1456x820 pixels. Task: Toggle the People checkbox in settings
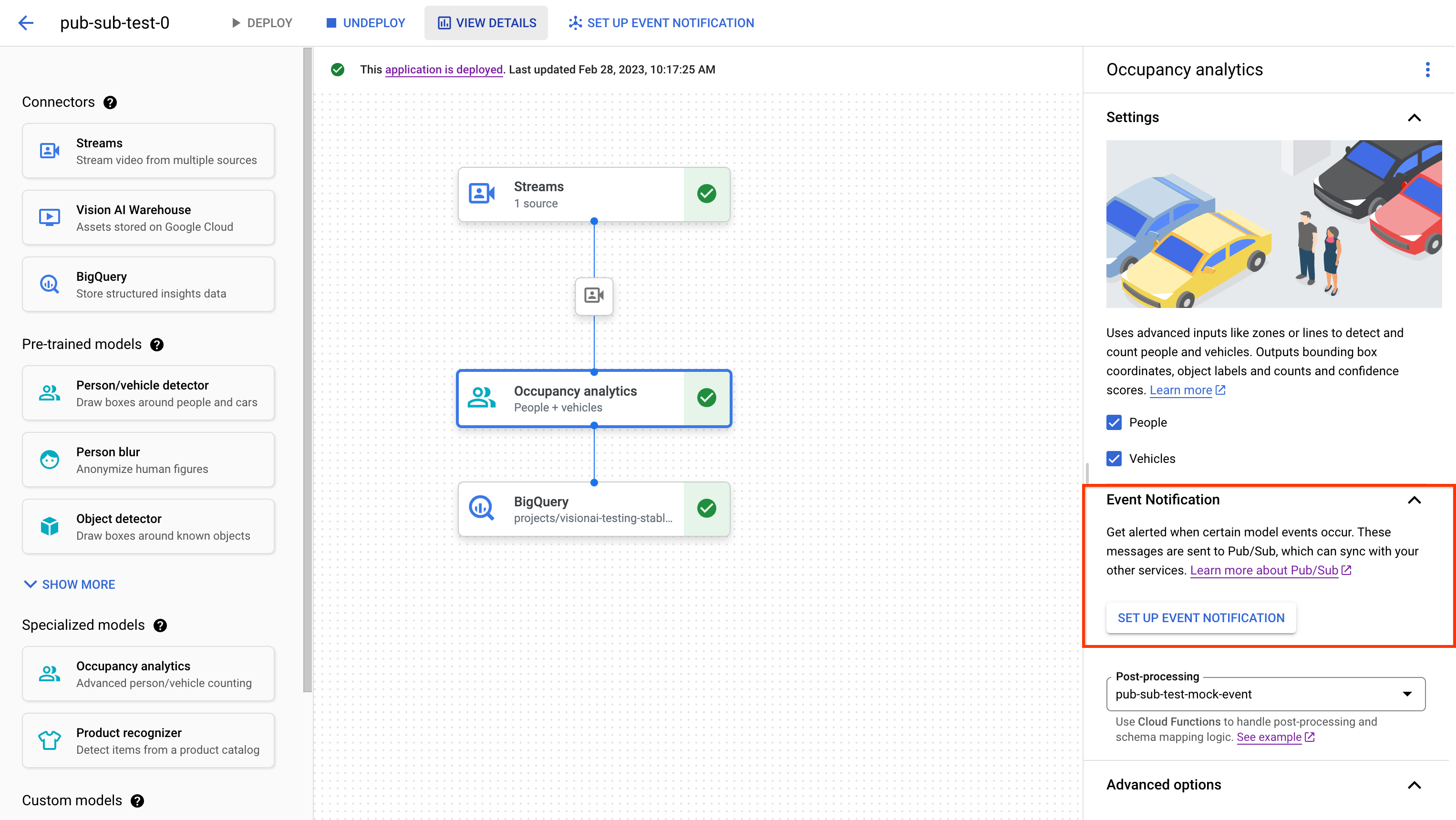tap(1114, 422)
